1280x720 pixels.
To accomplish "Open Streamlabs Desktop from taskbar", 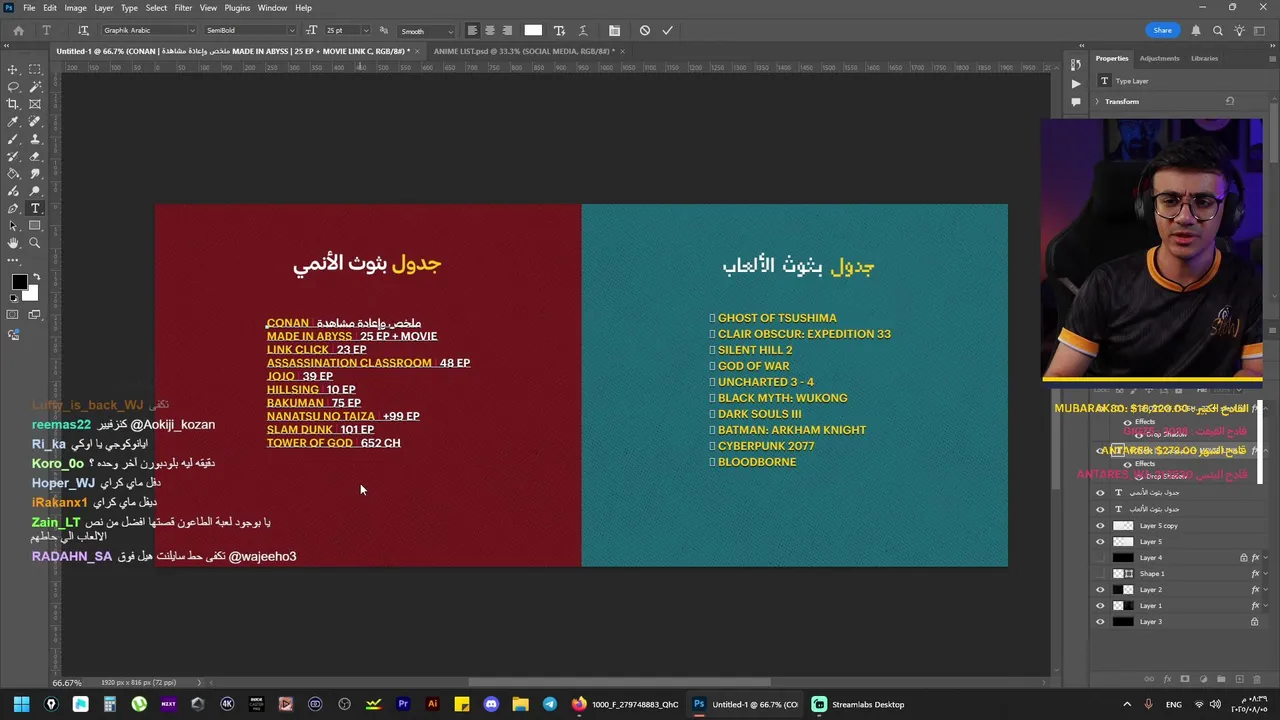I will click(858, 704).
